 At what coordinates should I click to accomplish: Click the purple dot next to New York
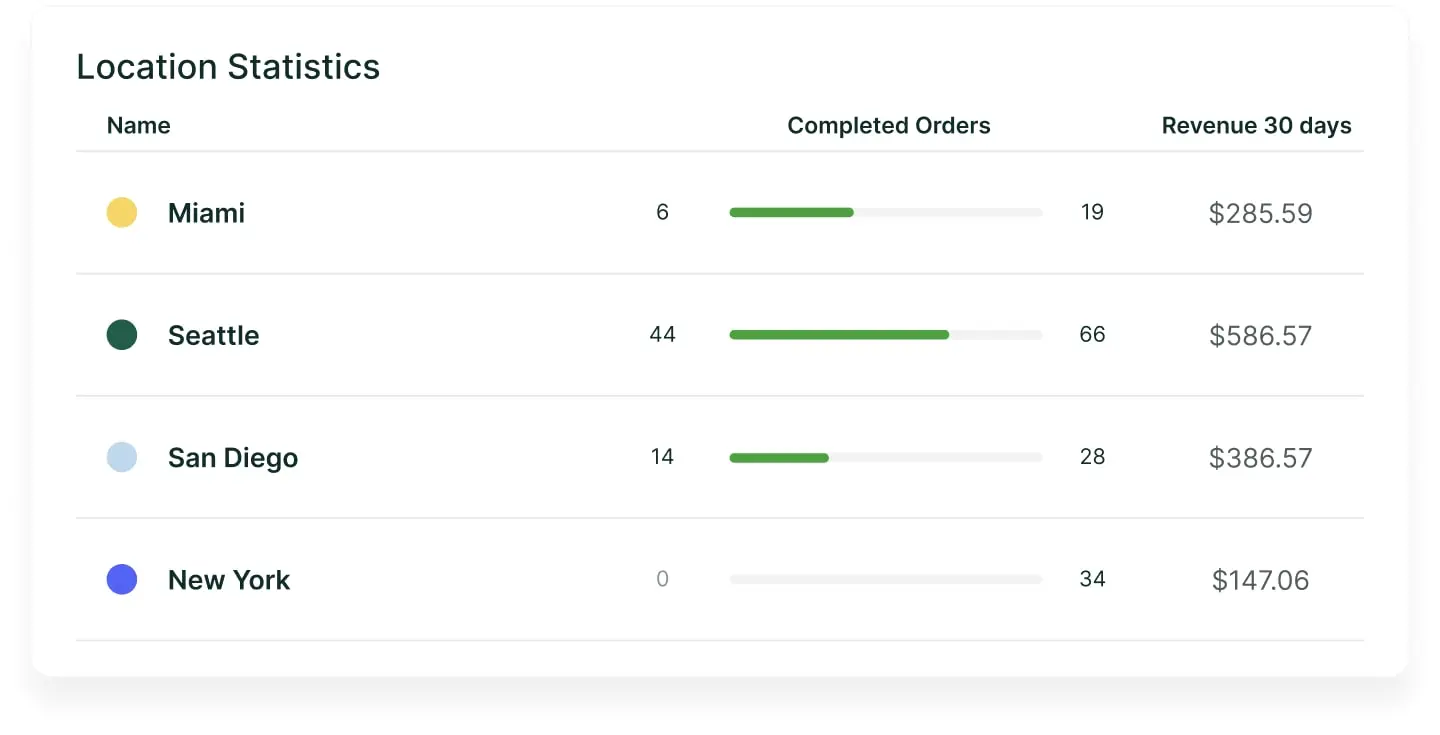(x=121, y=579)
